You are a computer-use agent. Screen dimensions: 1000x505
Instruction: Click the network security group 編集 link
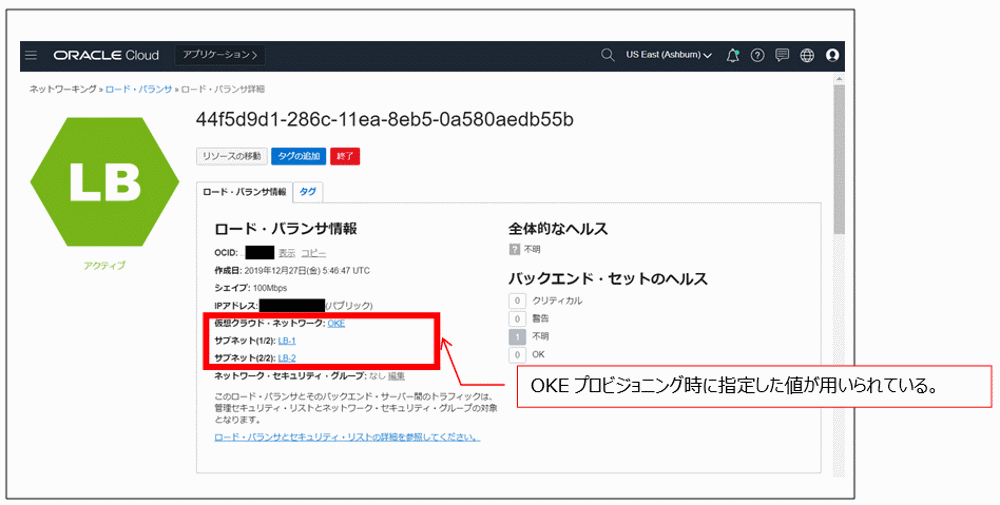(396, 376)
